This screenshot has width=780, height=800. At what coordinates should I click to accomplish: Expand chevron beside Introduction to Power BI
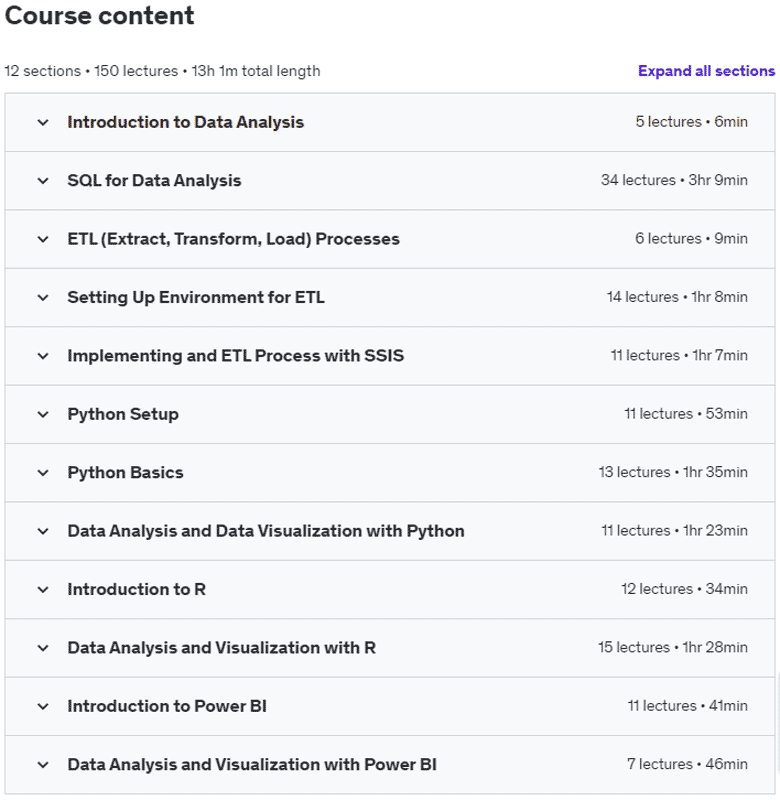click(x=43, y=707)
